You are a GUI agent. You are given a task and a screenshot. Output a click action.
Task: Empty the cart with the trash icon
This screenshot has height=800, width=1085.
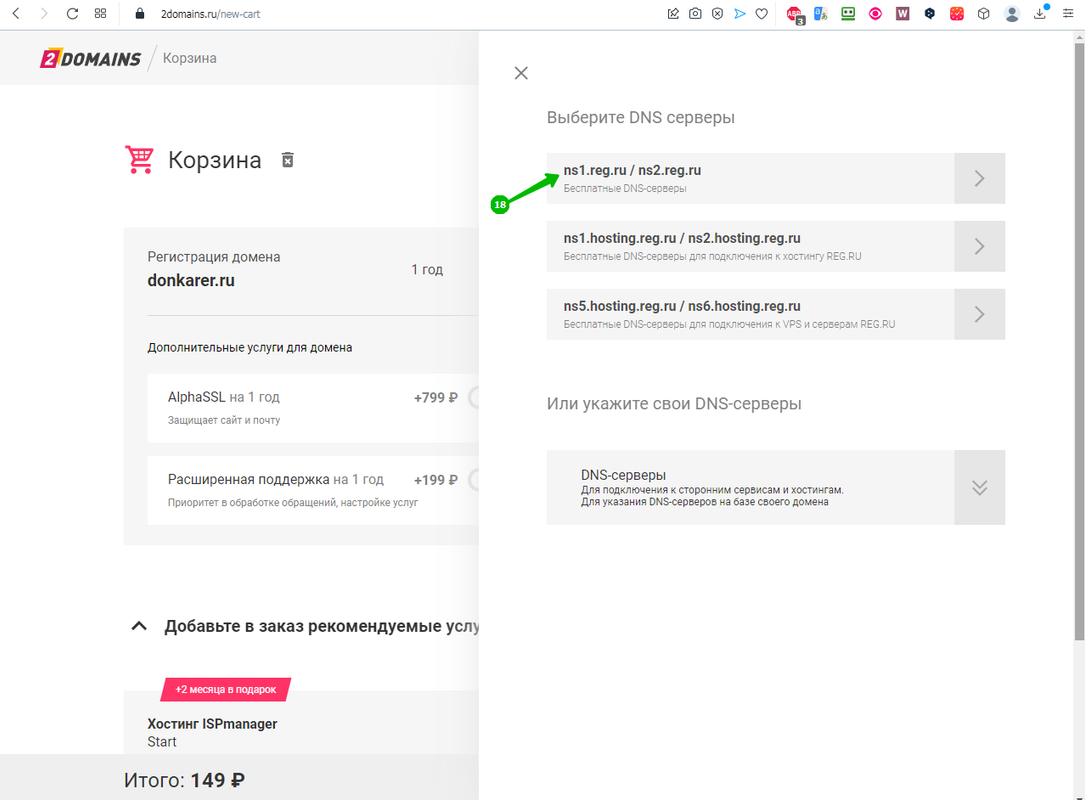pyautogui.click(x=288, y=160)
